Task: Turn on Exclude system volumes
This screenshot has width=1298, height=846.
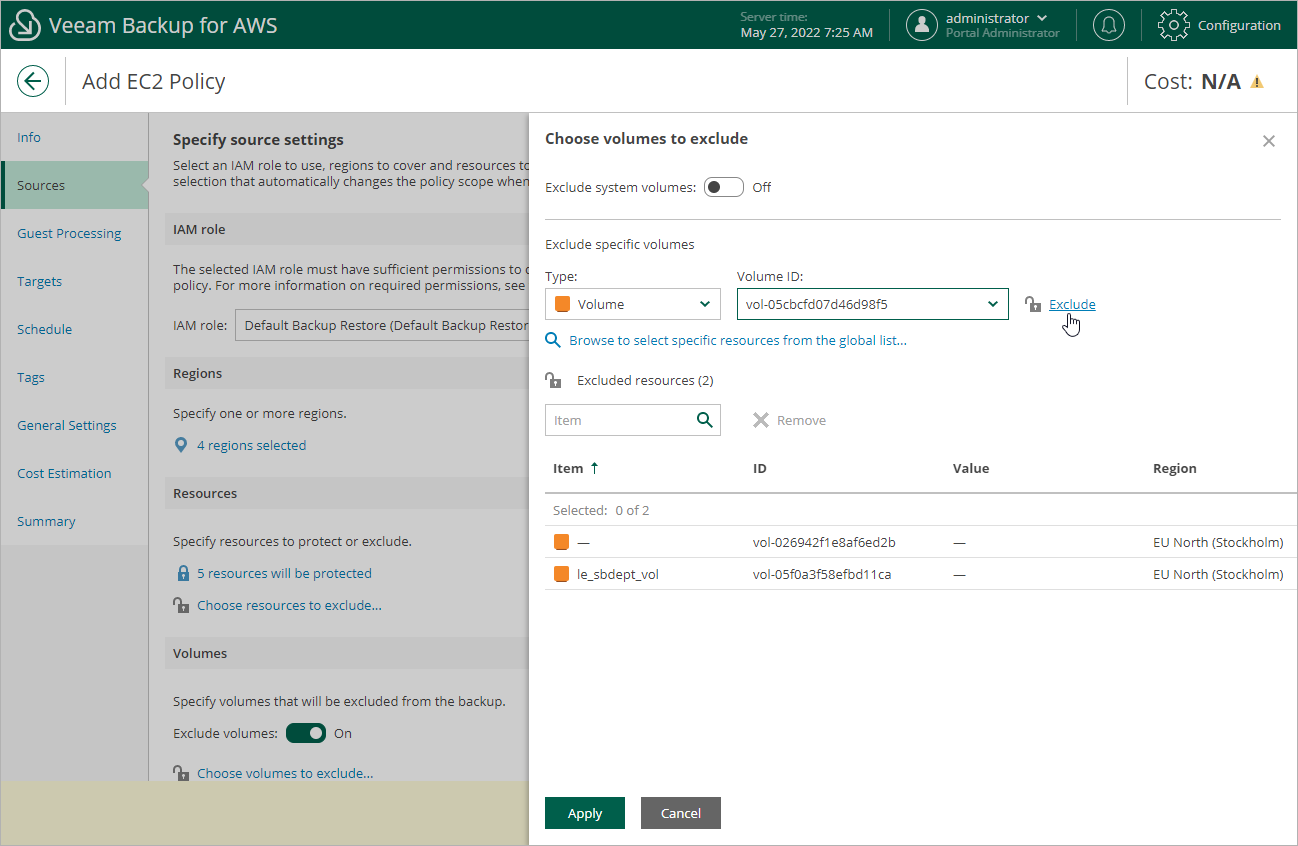Action: [x=723, y=187]
